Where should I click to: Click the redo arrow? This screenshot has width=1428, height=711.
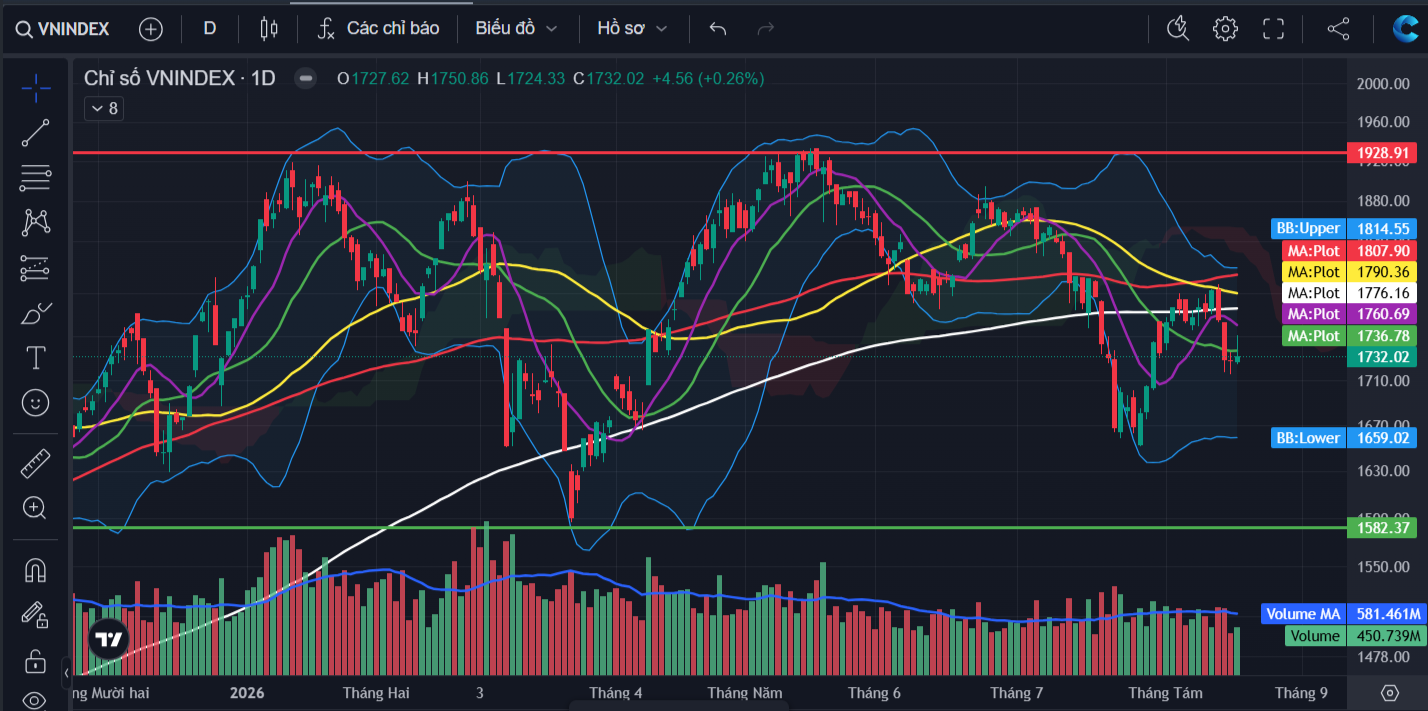[x=766, y=28]
